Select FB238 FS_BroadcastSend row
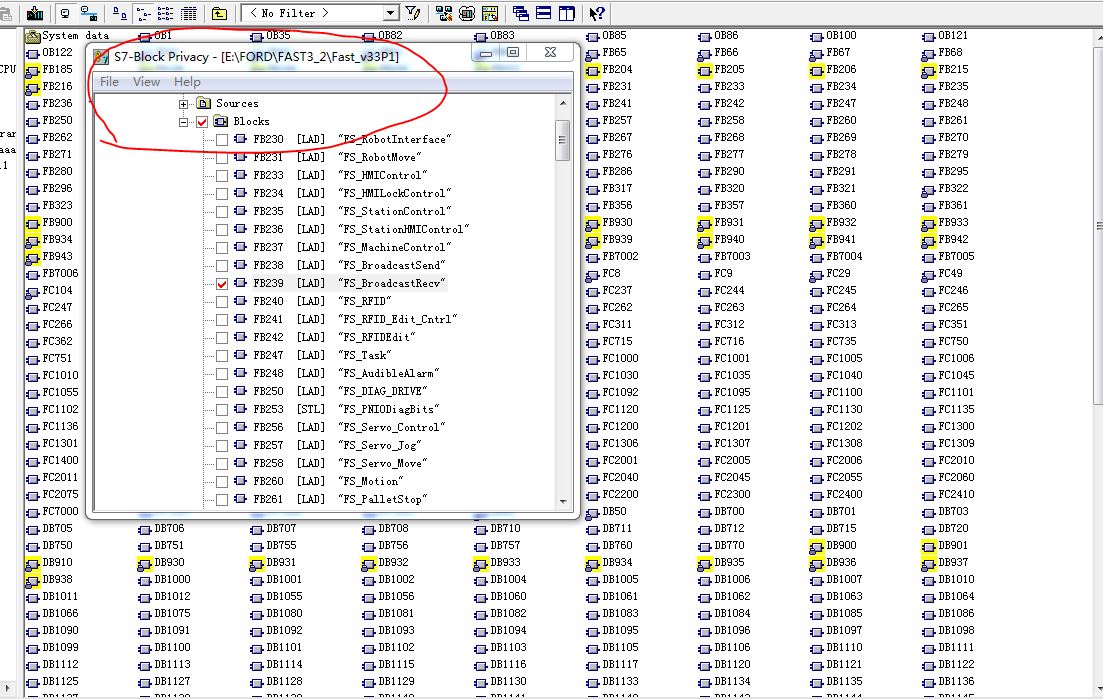 pos(341,265)
